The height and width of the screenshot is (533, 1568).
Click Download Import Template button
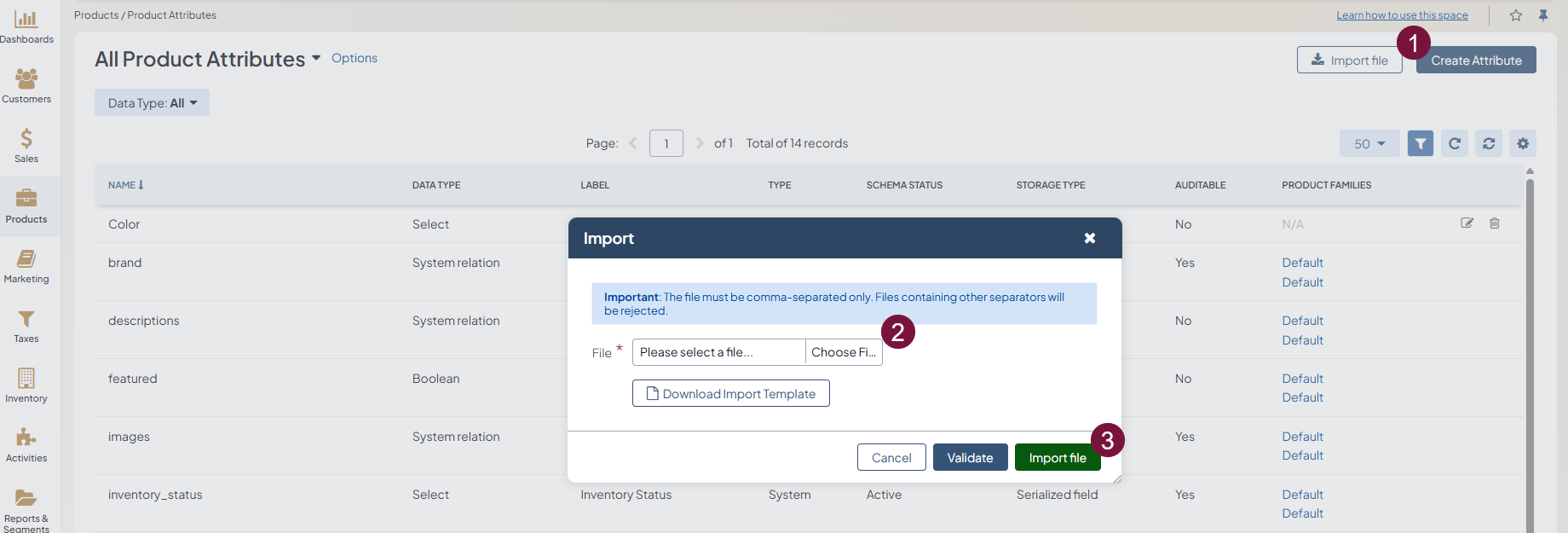coord(730,393)
